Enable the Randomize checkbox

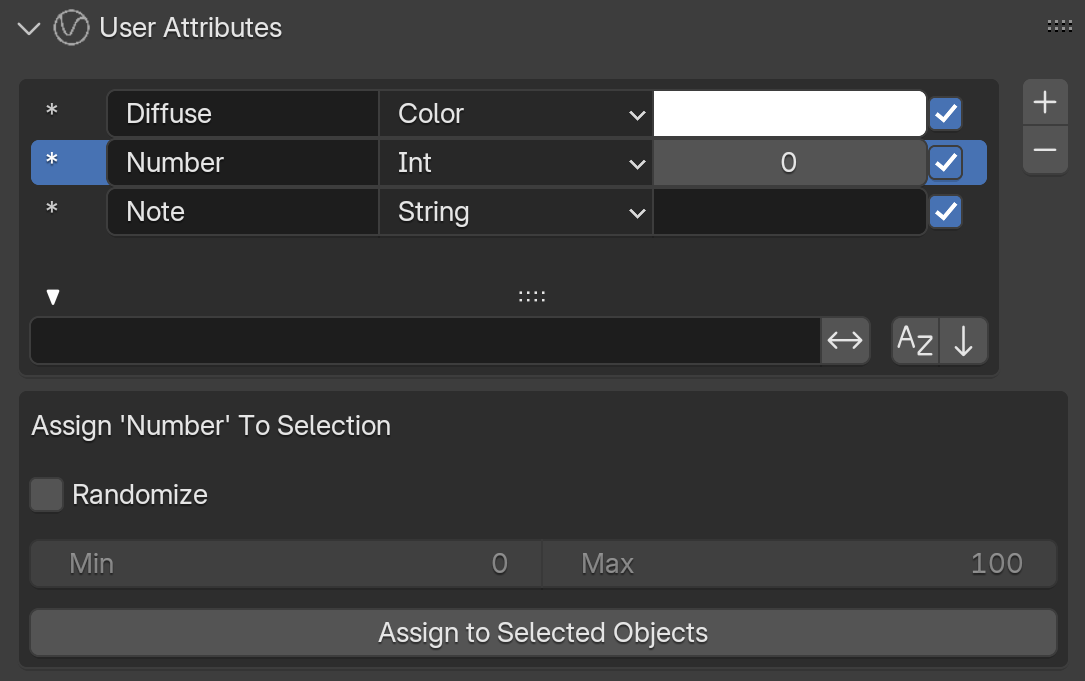coord(46,495)
